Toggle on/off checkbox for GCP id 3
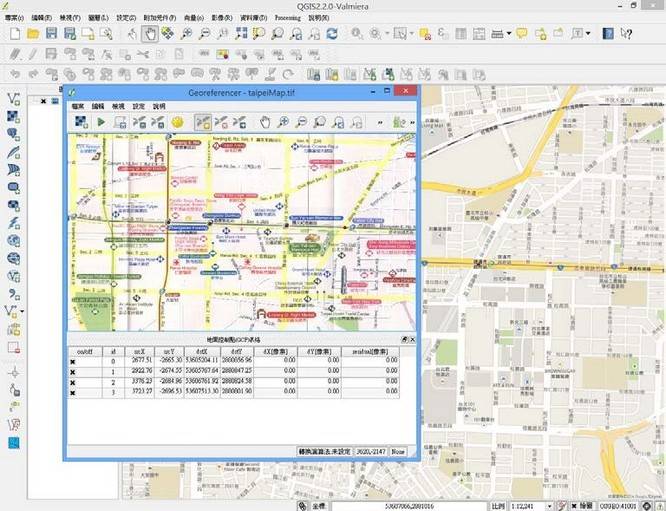This screenshot has width=666, height=511. point(73,392)
